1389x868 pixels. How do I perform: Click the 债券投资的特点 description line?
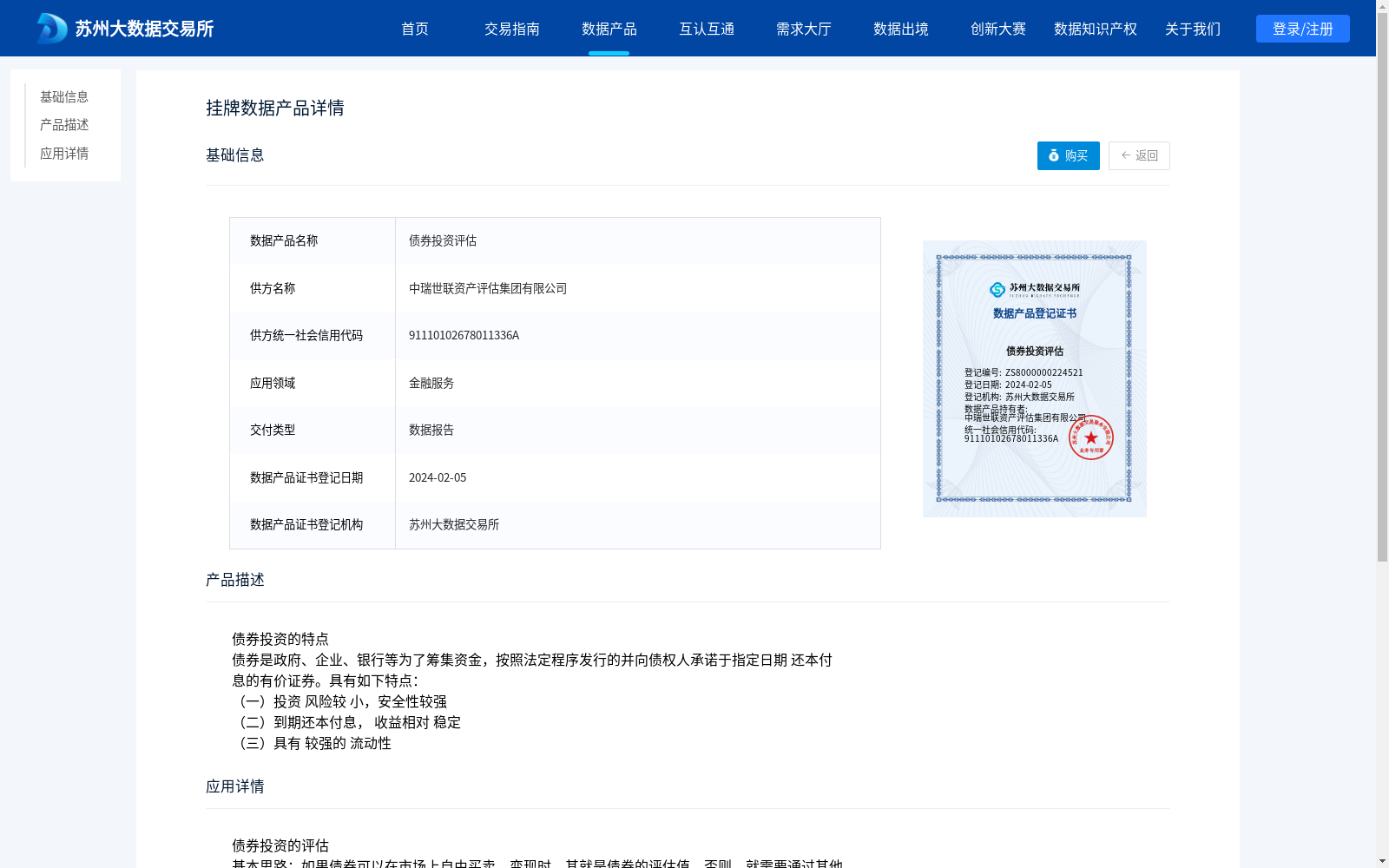pos(280,639)
